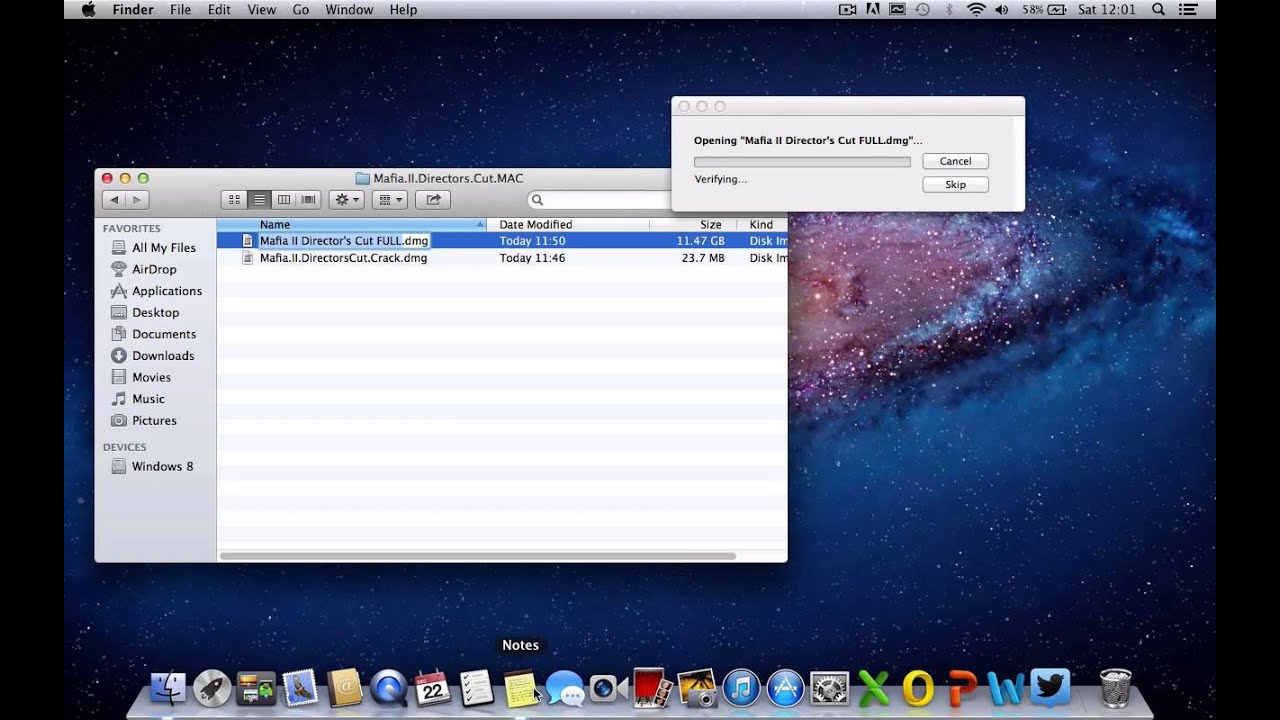Viewport: 1280px width, 720px height.
Task: Sort files by Date Modified column
Action: coord(568,225)
